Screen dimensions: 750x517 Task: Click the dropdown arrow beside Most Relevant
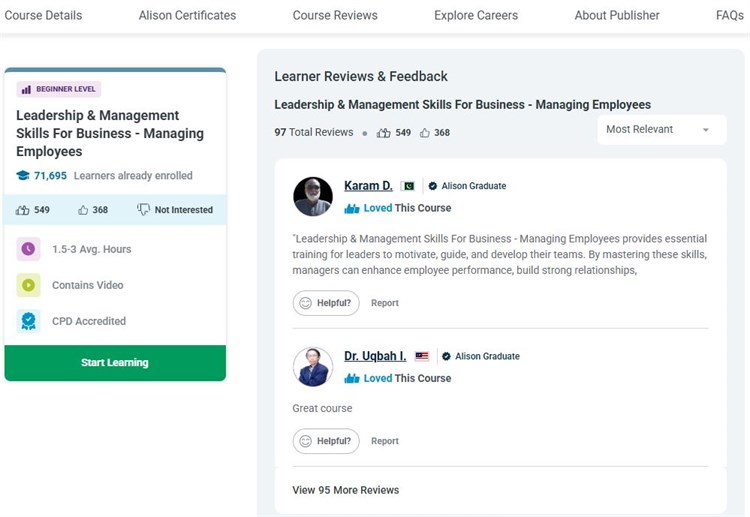[706, 130]
